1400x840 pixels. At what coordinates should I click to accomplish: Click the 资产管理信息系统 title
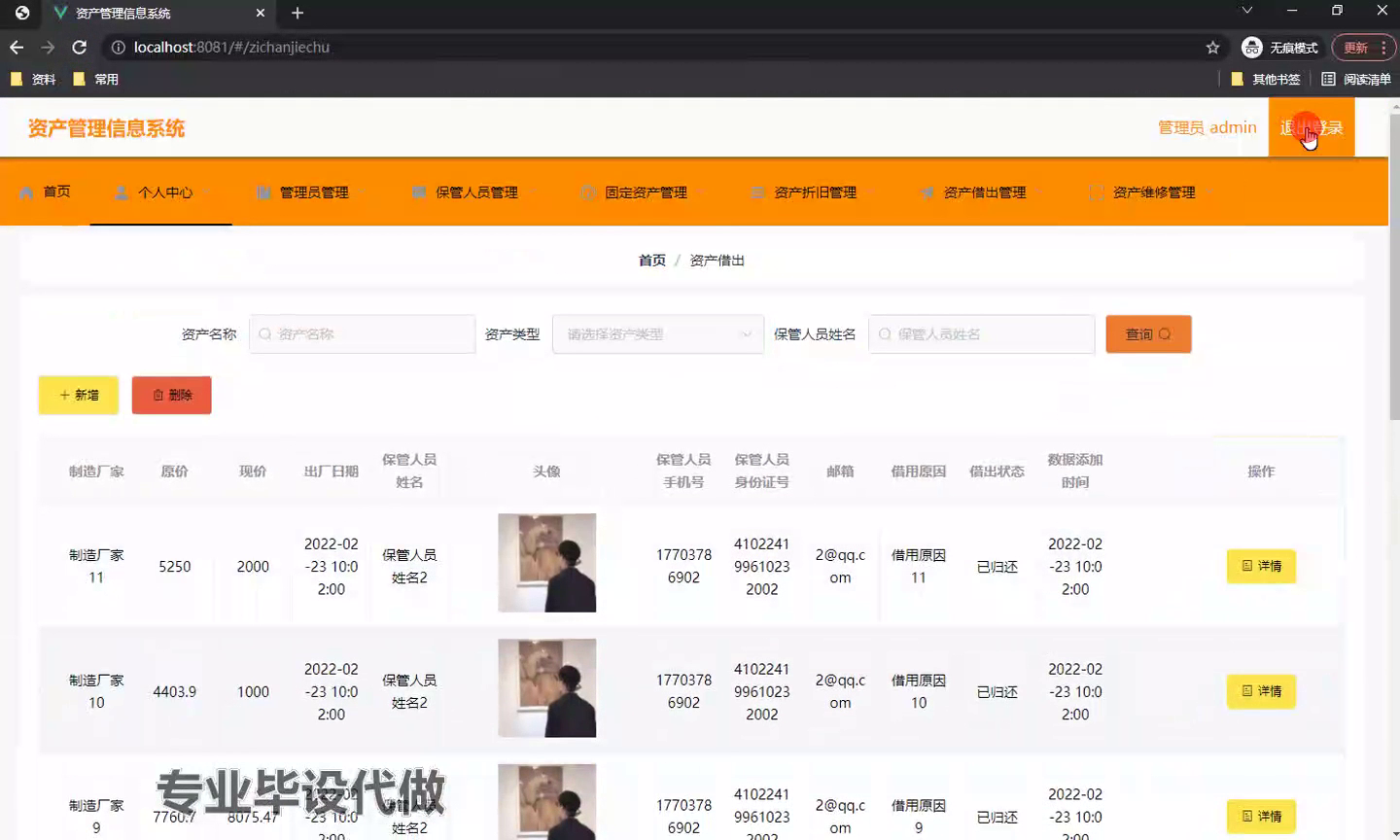(x=106, y=128)
